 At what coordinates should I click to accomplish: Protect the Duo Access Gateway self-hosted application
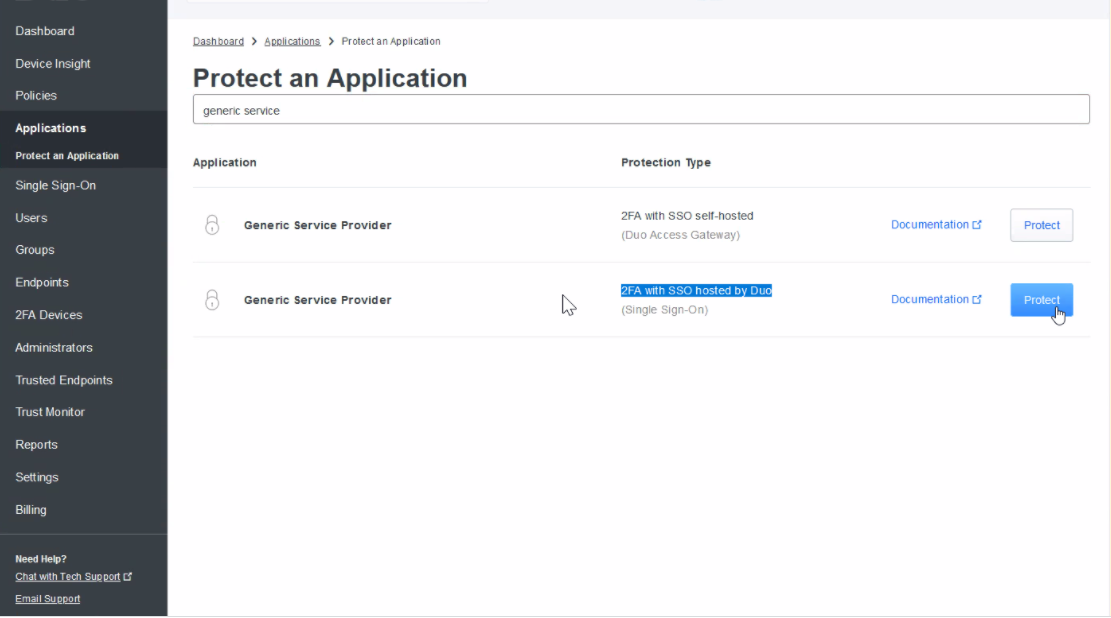[1041, 225]
